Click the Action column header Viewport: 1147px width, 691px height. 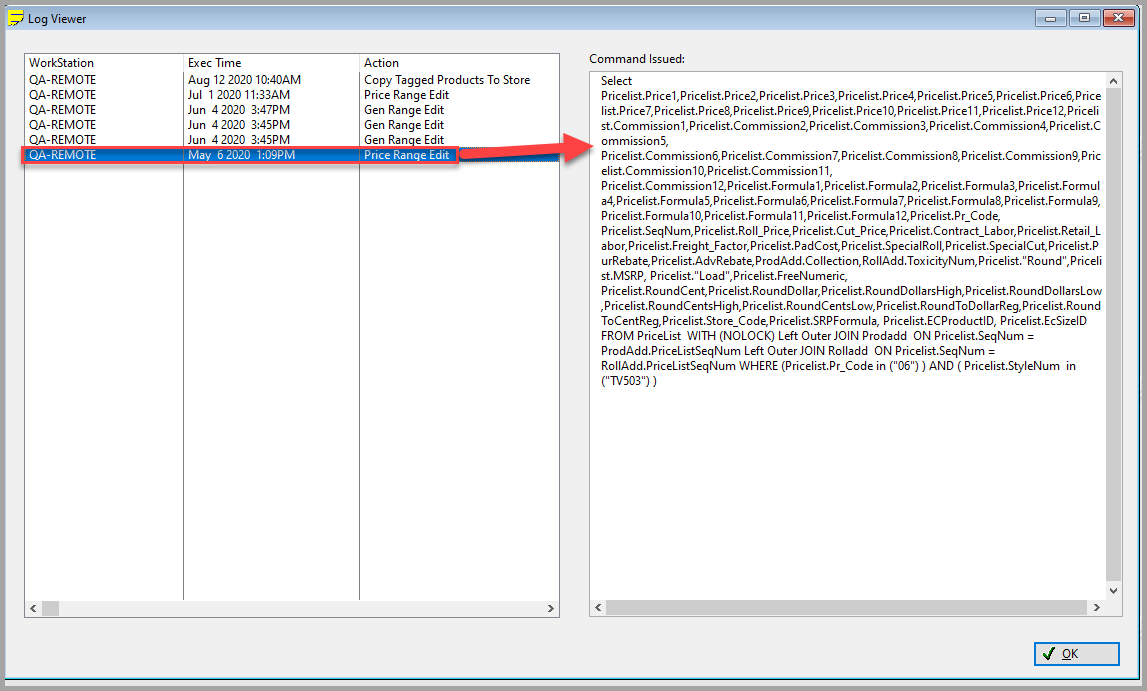tap(459, 63)
